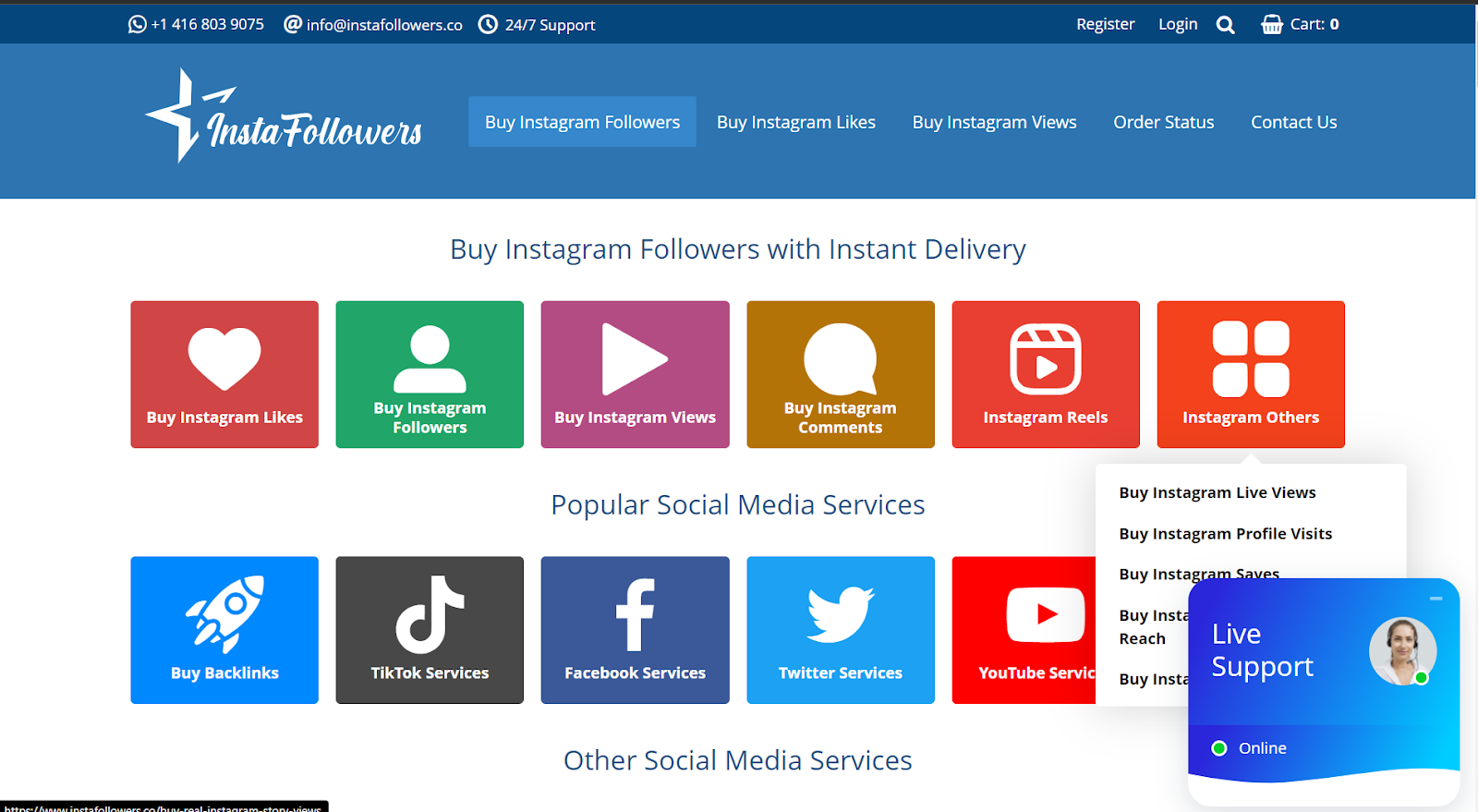Open Buy Instagram Likes in navigation
1478x812 pixels.
click(796, 122)
